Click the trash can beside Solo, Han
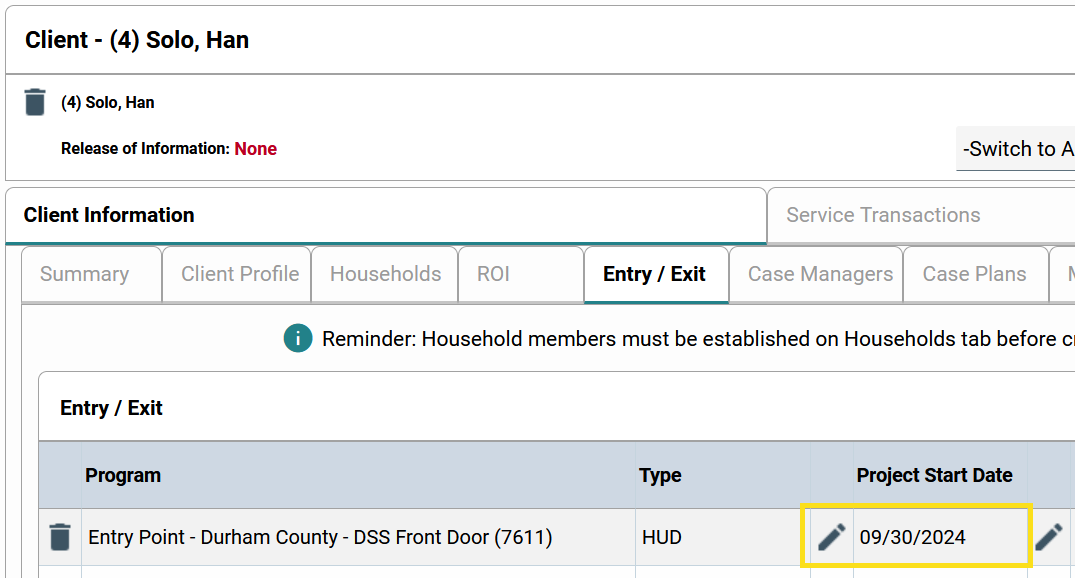This screenshot has width=1075, height=578. [x=34, y=102]
